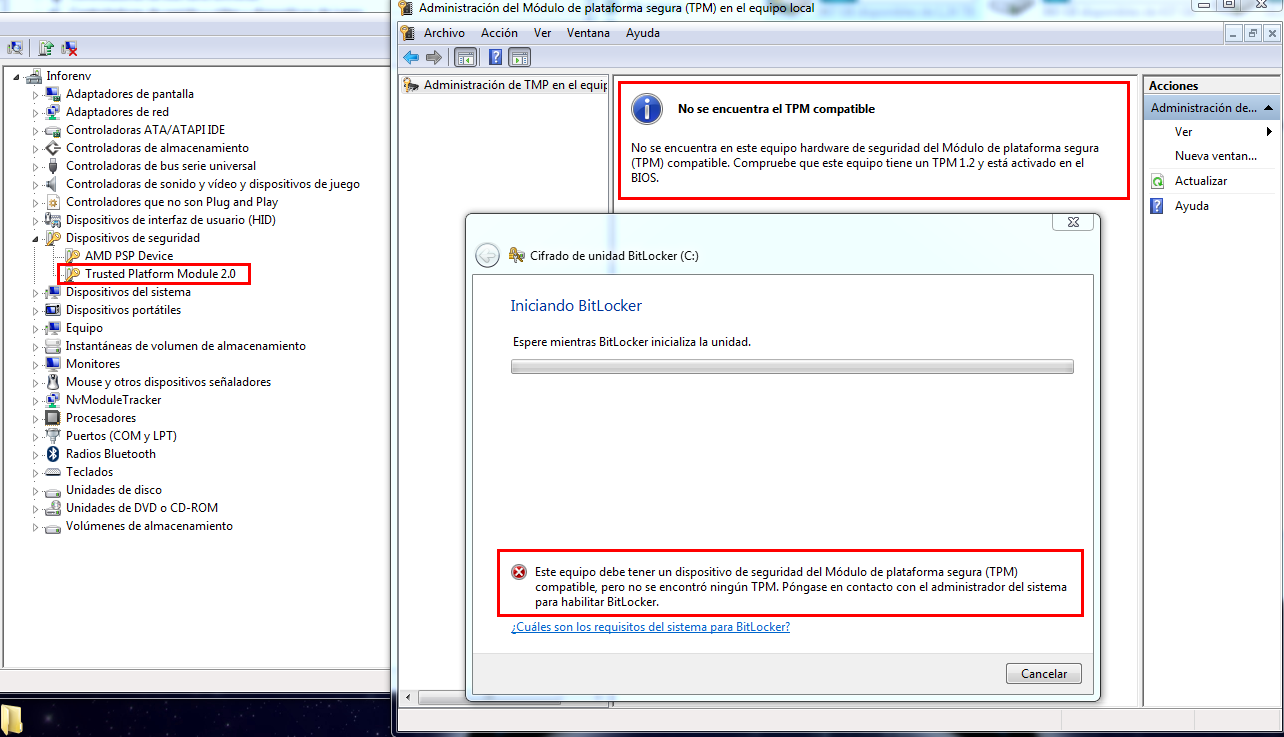Select Controladoras de almacenamiento item
Screen dimensions: 1284x737
(158, 148)
